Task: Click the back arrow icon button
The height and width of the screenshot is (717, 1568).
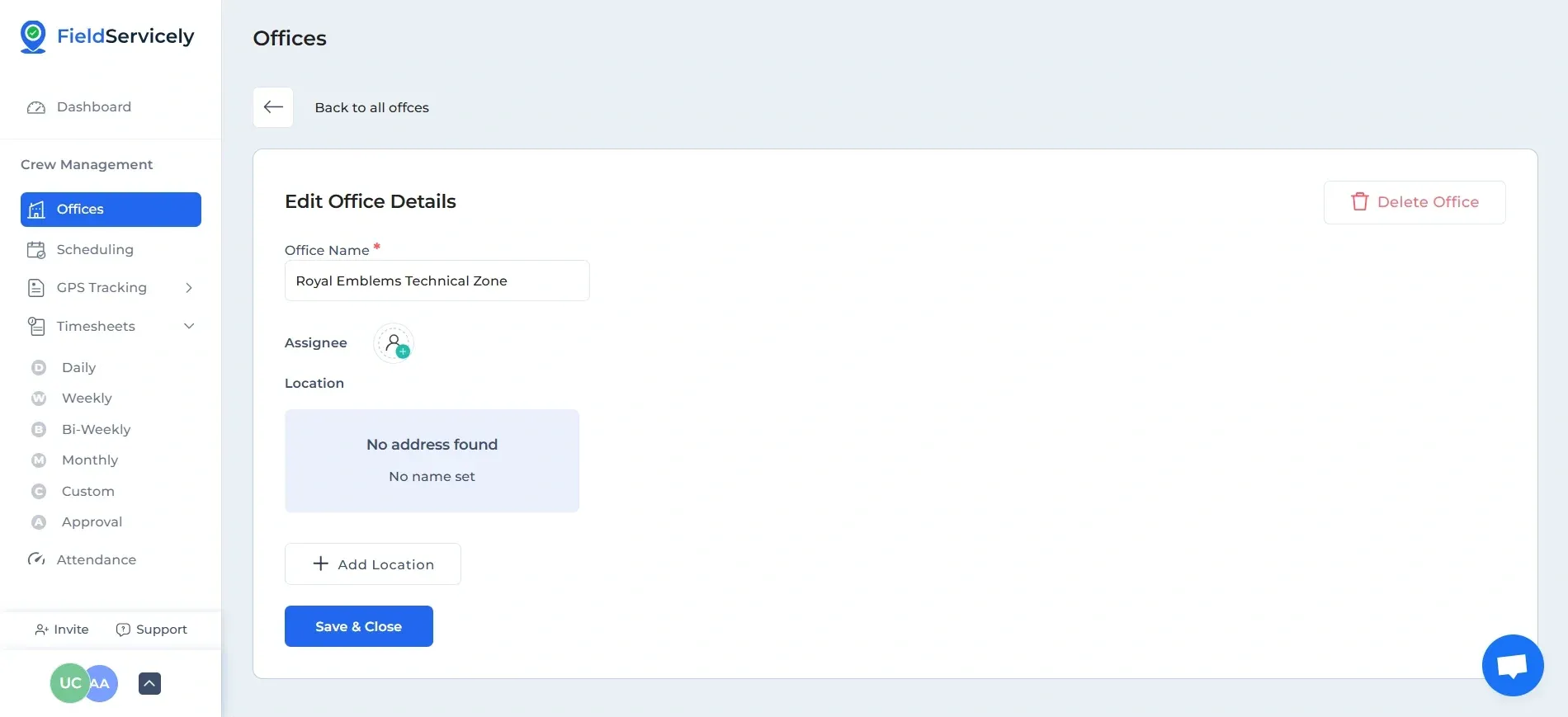Action: tap(273, 107)
